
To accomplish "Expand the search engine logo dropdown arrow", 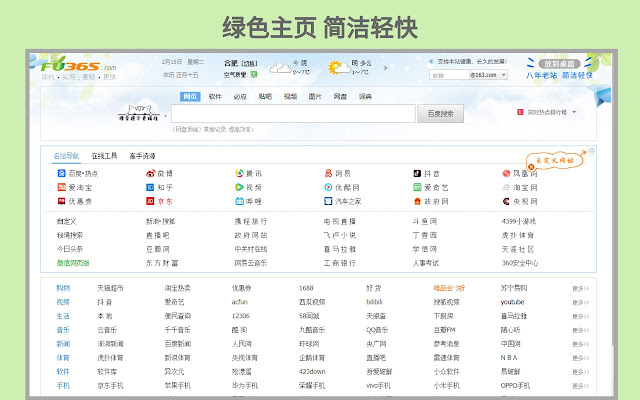I will point(165,116).
